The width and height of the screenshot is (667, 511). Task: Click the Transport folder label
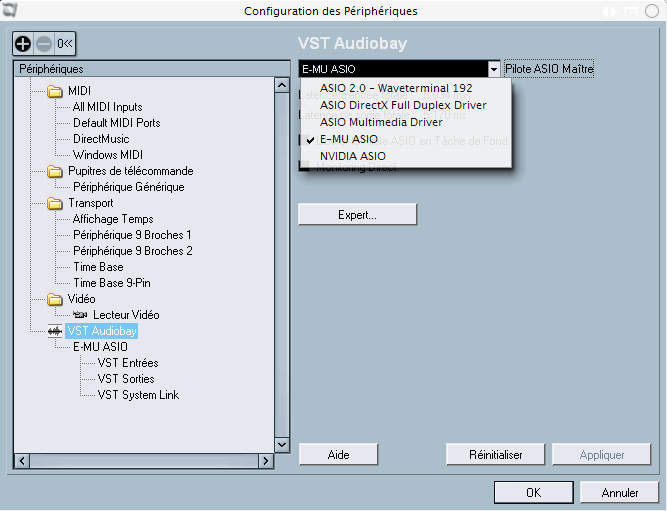point(91,203)
